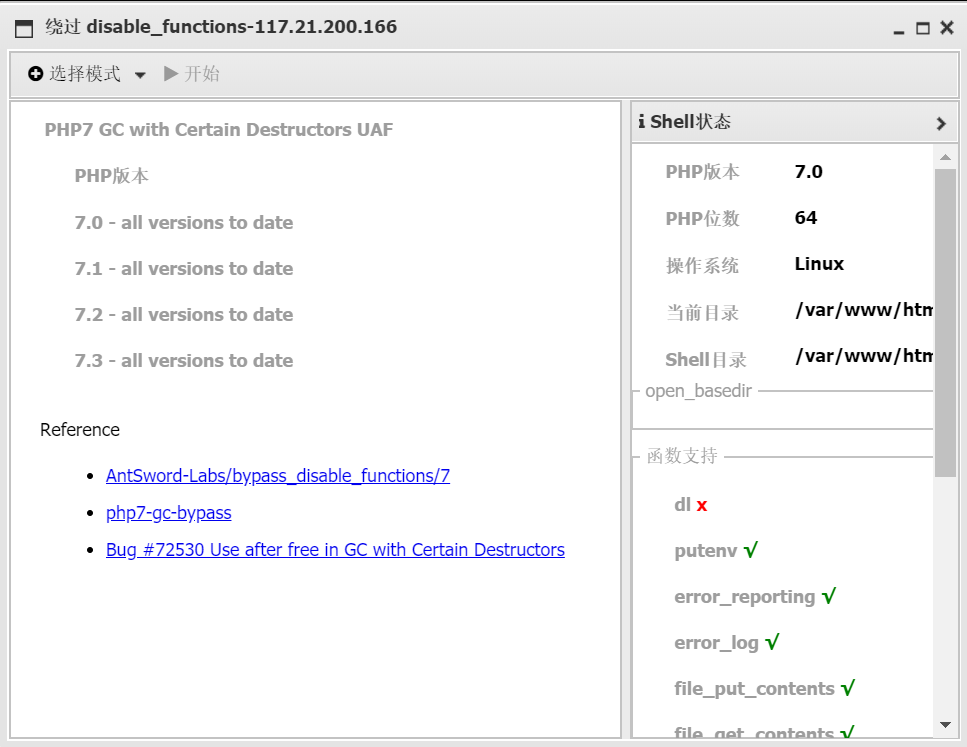
Task: Click the green check beside putenv
Action: click(x=751, y=550)
